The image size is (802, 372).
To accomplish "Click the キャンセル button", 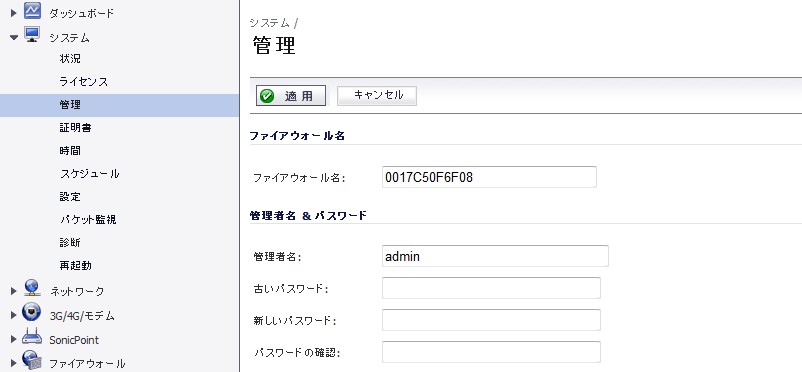I will click(377, 96).
